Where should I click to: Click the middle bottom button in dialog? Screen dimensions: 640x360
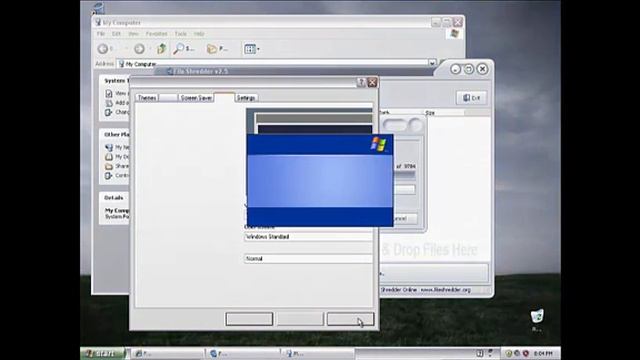point(300,319)
